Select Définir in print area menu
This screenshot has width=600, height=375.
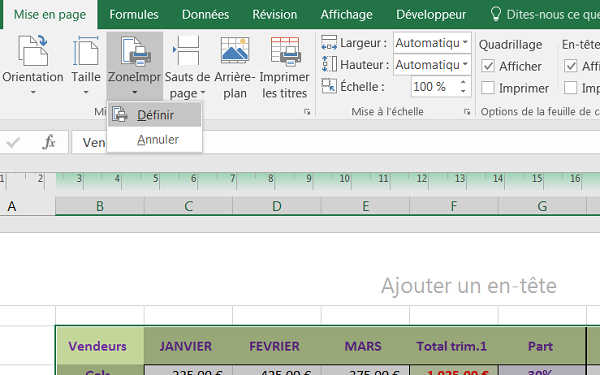pos(155,115)
